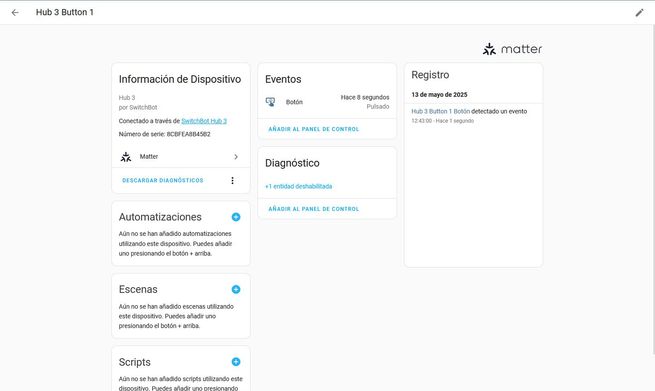Viewport: 655px width, 391px height.
Task: Click the Escenas card heading
Action: click(138, 289)
